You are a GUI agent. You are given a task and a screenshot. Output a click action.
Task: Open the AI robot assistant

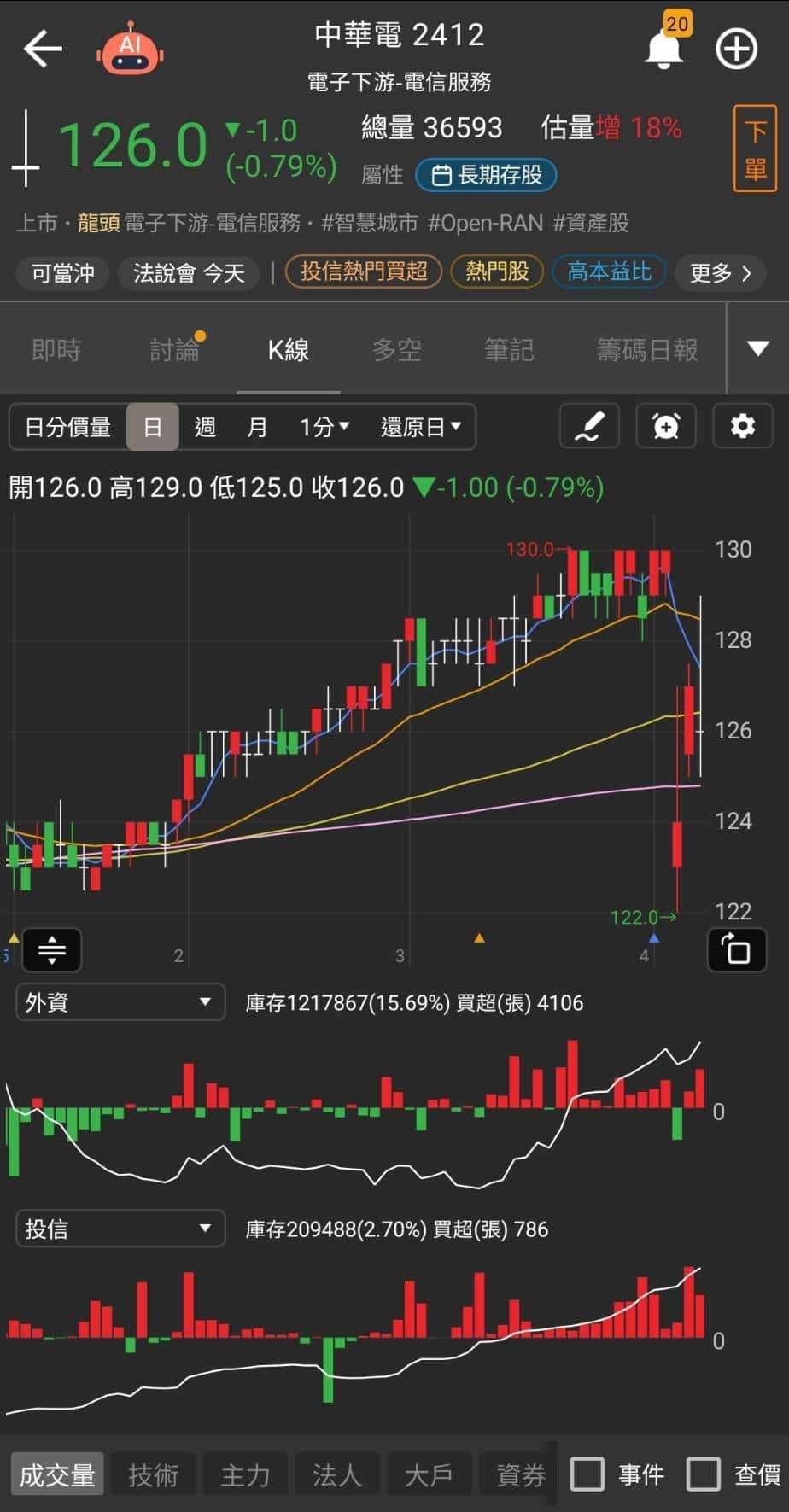point(130,49)
